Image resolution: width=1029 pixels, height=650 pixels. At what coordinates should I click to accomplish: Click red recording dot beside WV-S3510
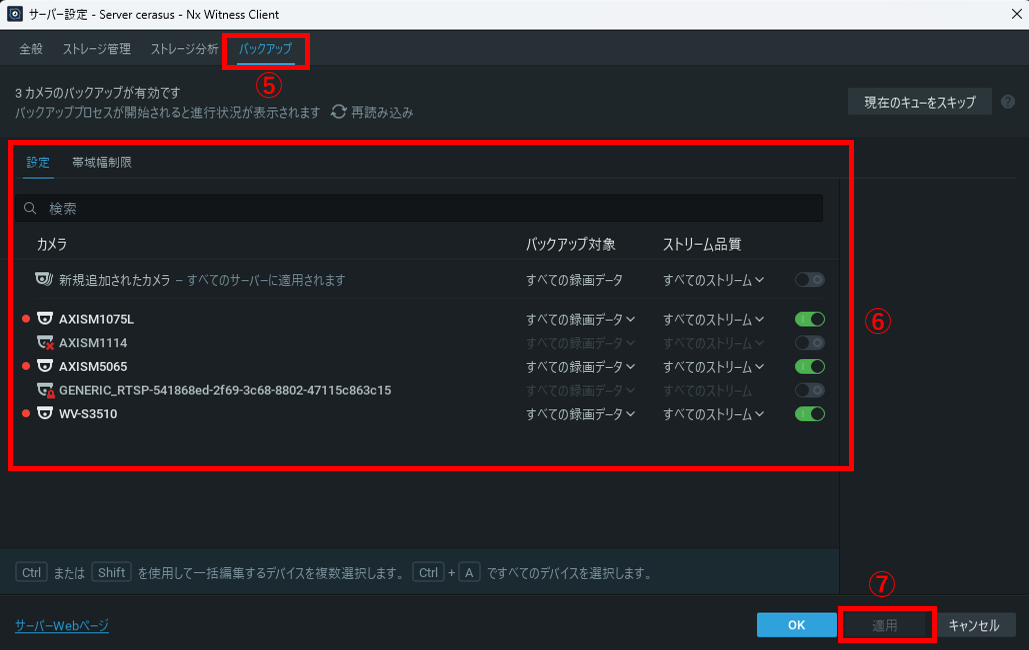pyautogui.click(x=26, y=413)
